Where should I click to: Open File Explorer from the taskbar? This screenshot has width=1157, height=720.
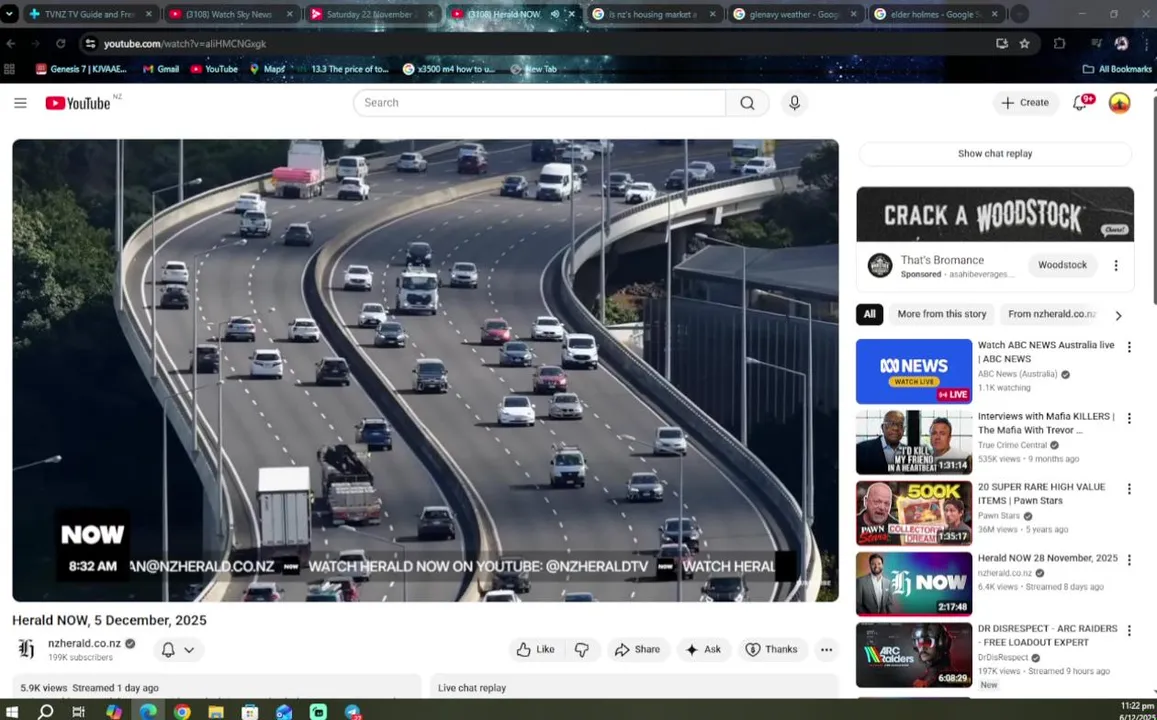(x=215, y=711)
